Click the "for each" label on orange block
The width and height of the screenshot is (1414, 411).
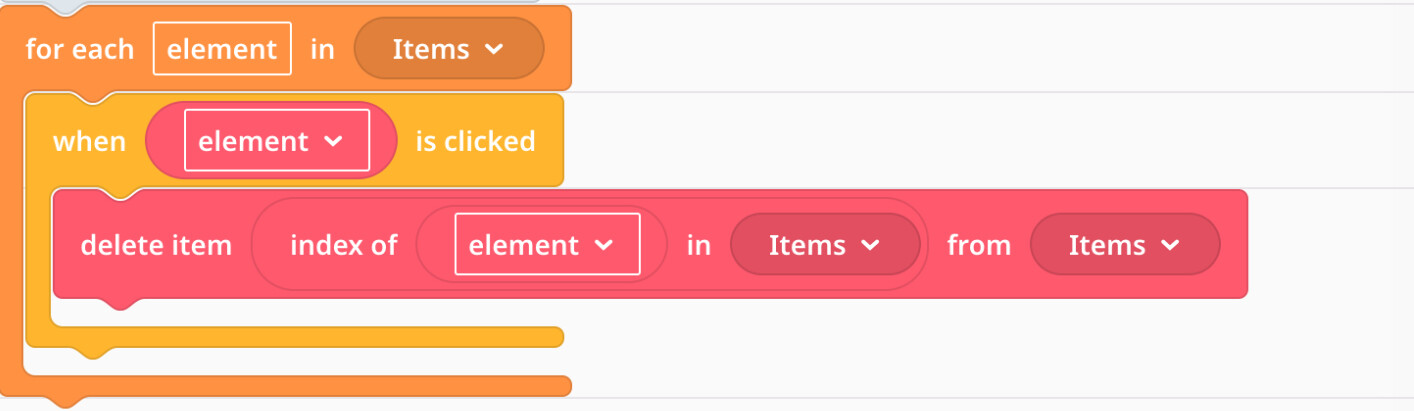[x=79, y=49]
